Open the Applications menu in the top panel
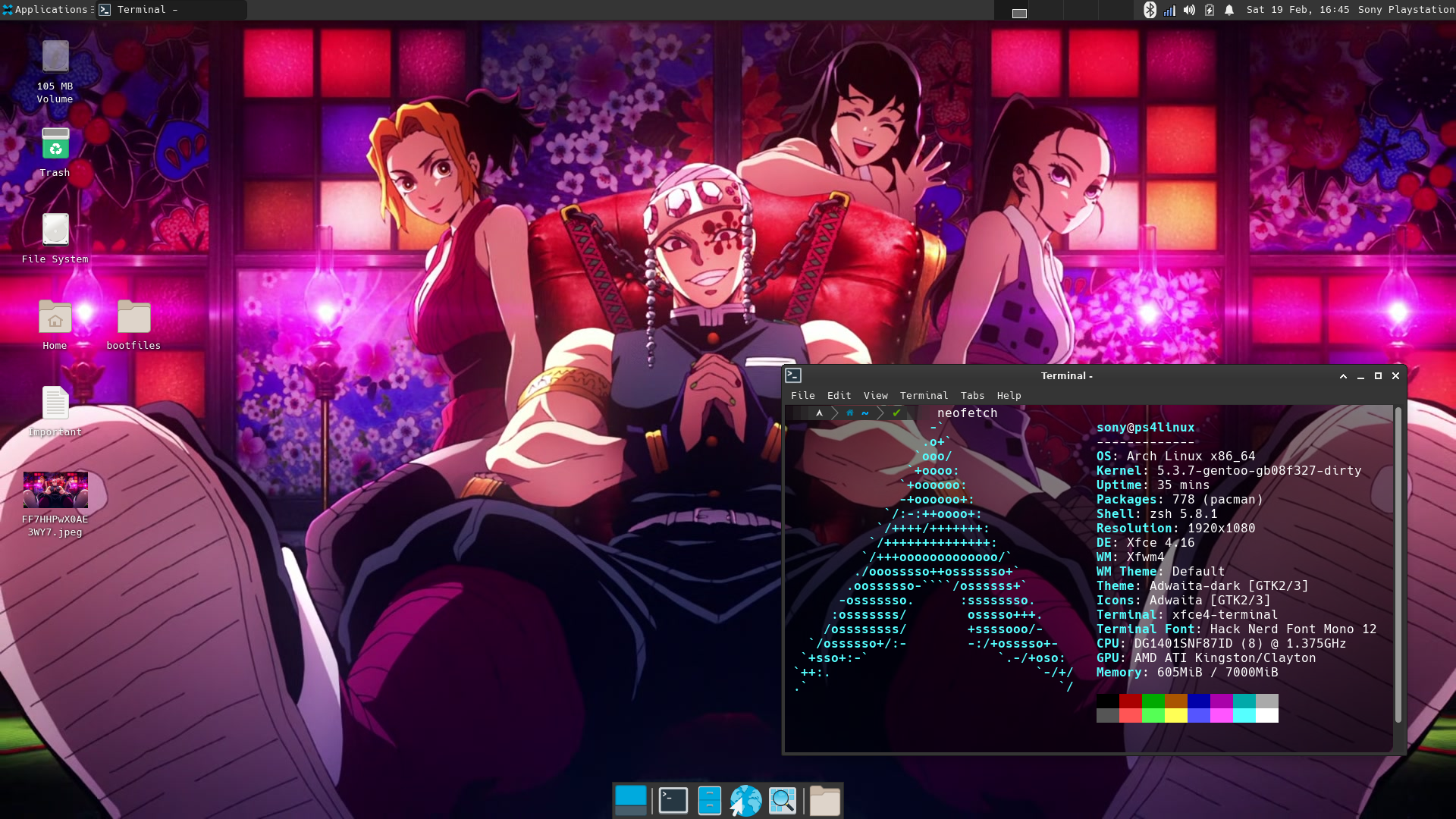The height and width of the screenshot is (819, 1456). (x=45, y=10)
